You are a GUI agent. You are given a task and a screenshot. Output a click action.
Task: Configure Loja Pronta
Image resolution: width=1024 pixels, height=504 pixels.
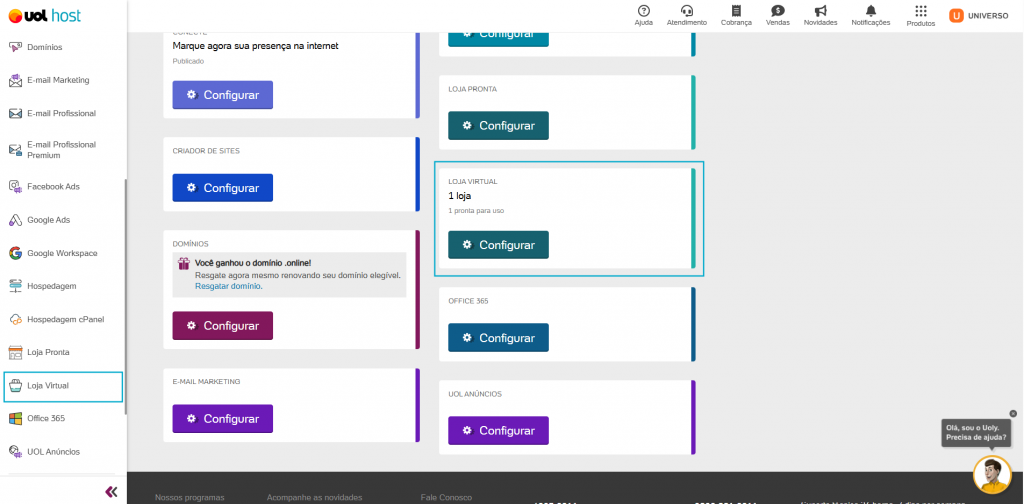point(498,125)
